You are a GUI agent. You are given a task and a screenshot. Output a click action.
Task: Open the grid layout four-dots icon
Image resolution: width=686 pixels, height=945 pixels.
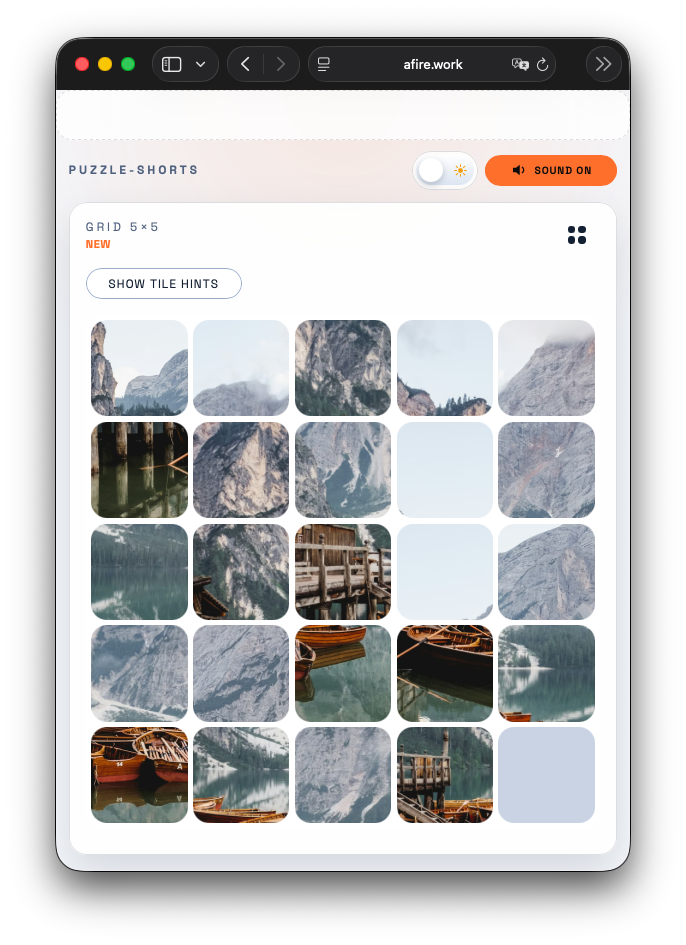[x=576, y=235]
